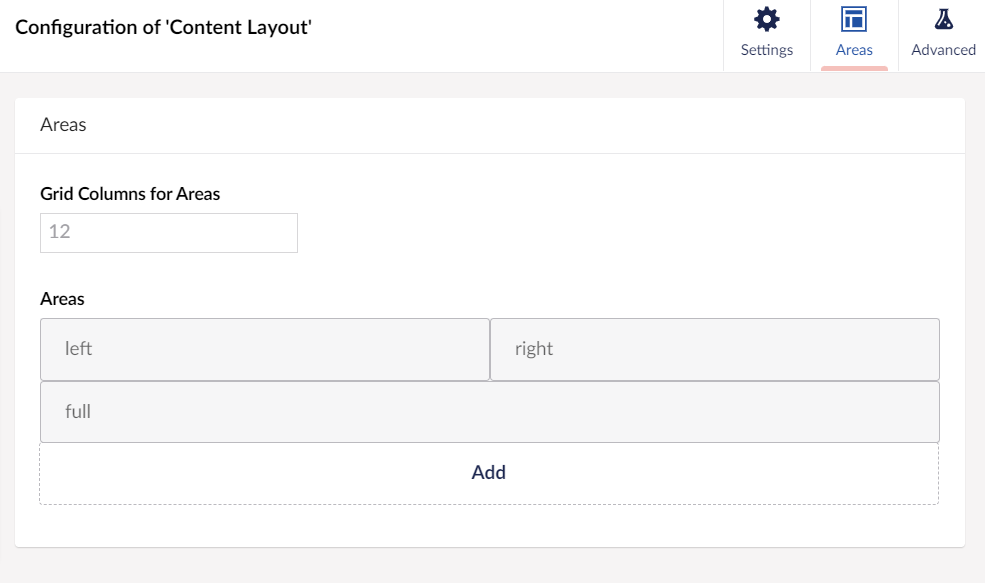Focus the Grid Columns for Areas field
This screenshot has height=583, width=985.
pyautogui.click(x=169, y=232)
